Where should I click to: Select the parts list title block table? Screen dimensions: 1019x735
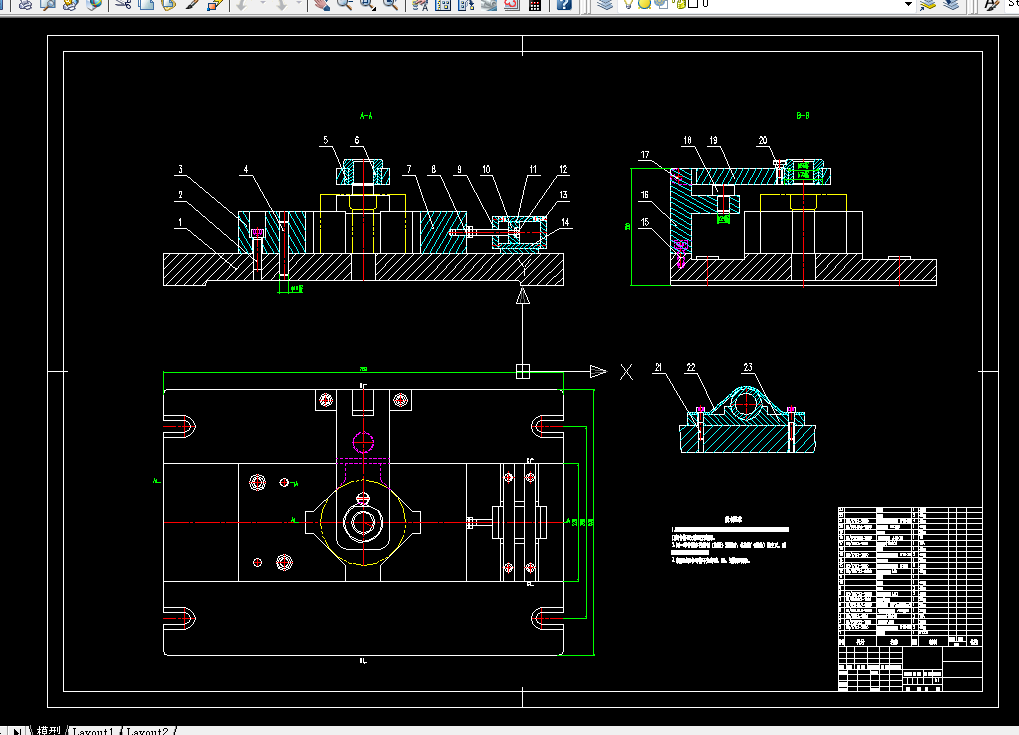[910, 599]
